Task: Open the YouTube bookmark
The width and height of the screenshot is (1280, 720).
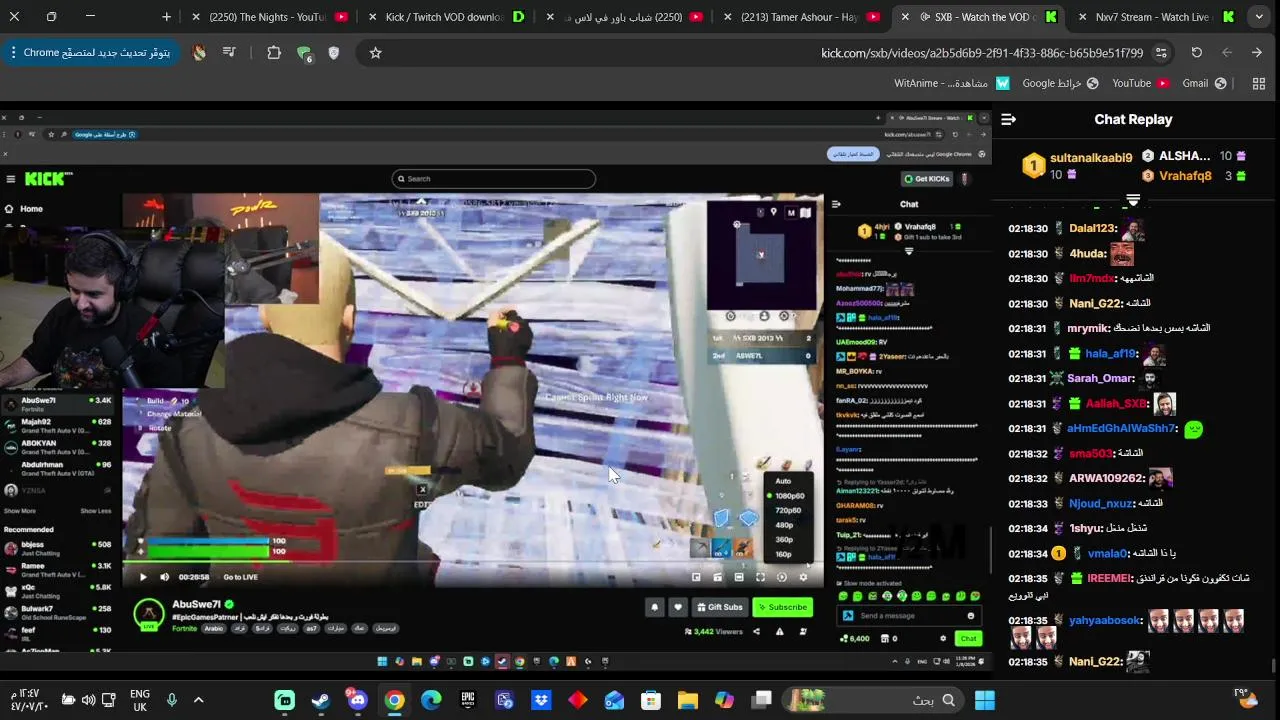Action: pyautogui.click(x=1140, y=83)
